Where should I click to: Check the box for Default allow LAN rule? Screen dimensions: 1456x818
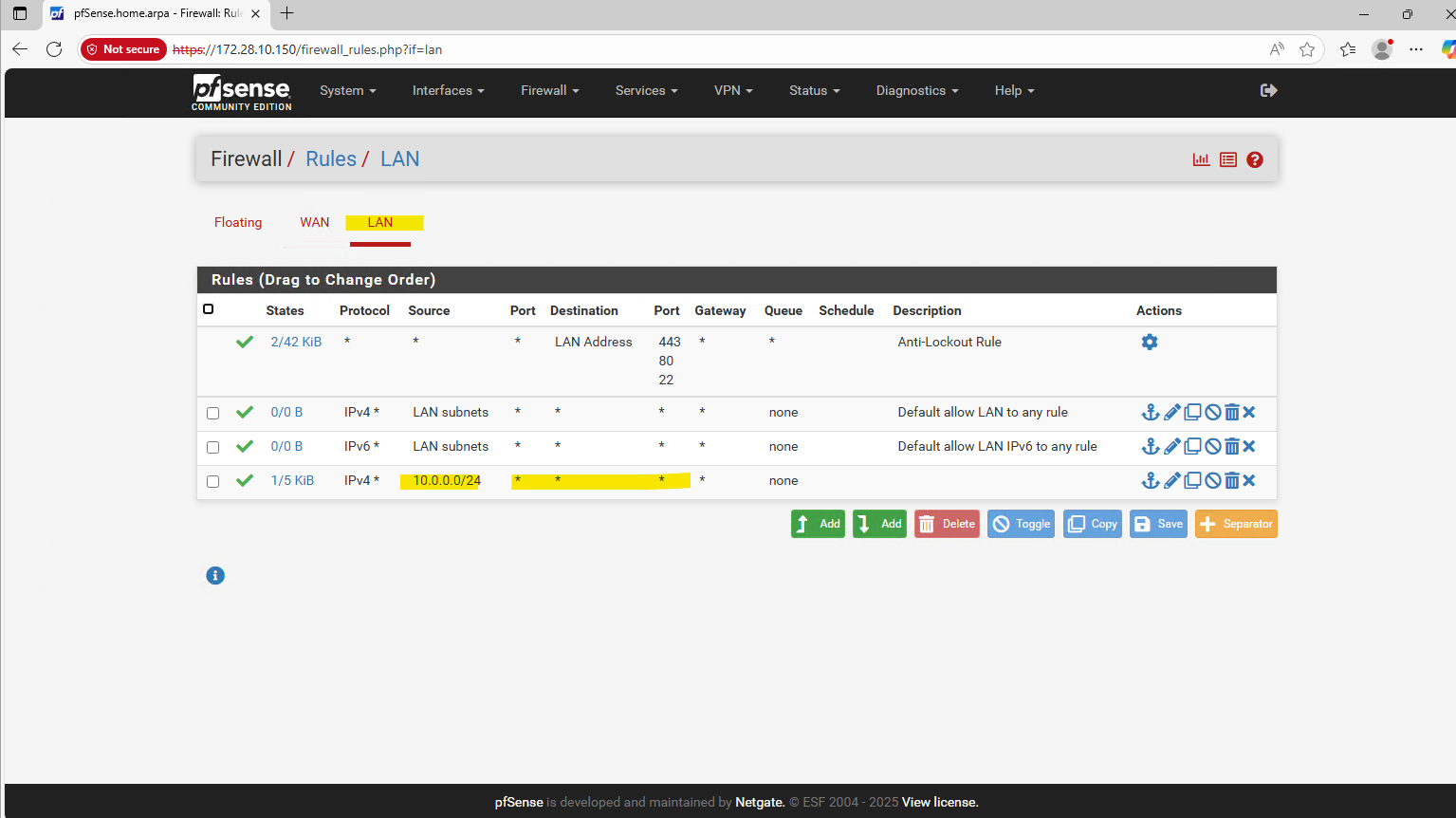coord(213,414)
